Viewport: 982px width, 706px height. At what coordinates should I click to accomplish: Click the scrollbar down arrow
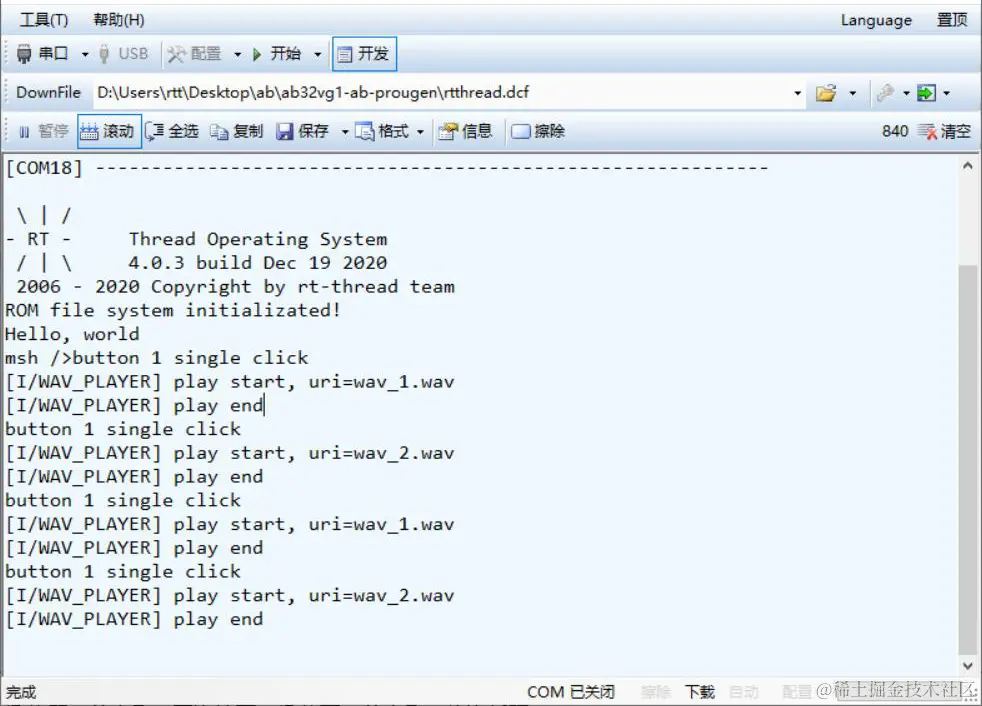click(968, 666)
